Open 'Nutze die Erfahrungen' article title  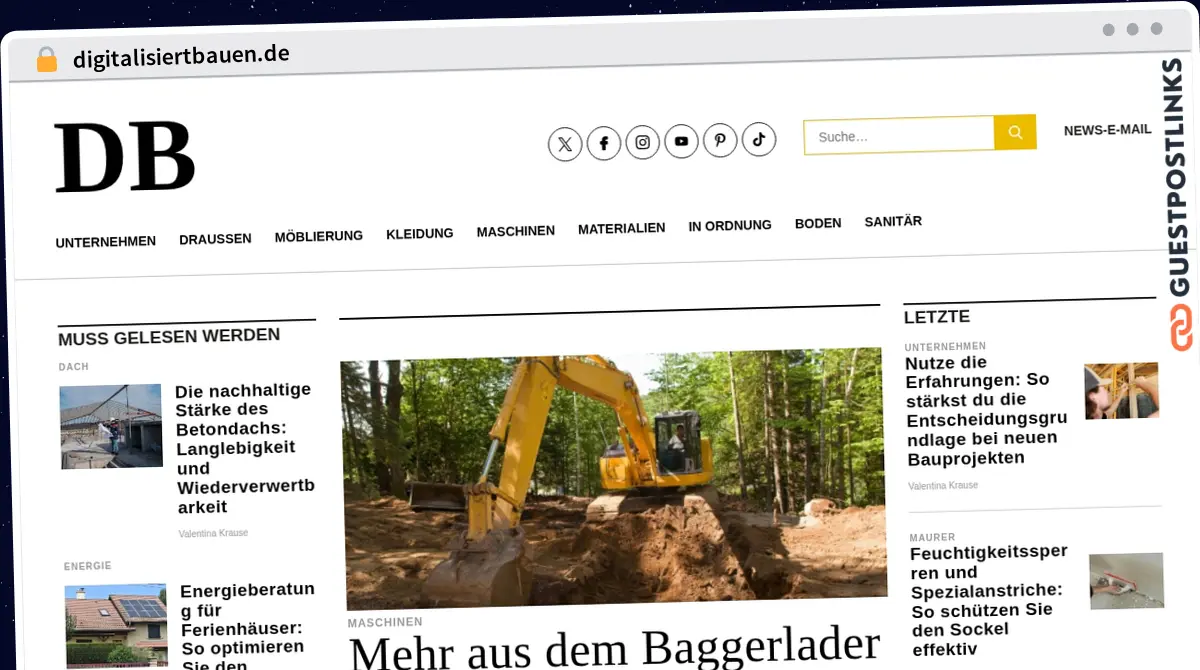(x=986, y=410)
